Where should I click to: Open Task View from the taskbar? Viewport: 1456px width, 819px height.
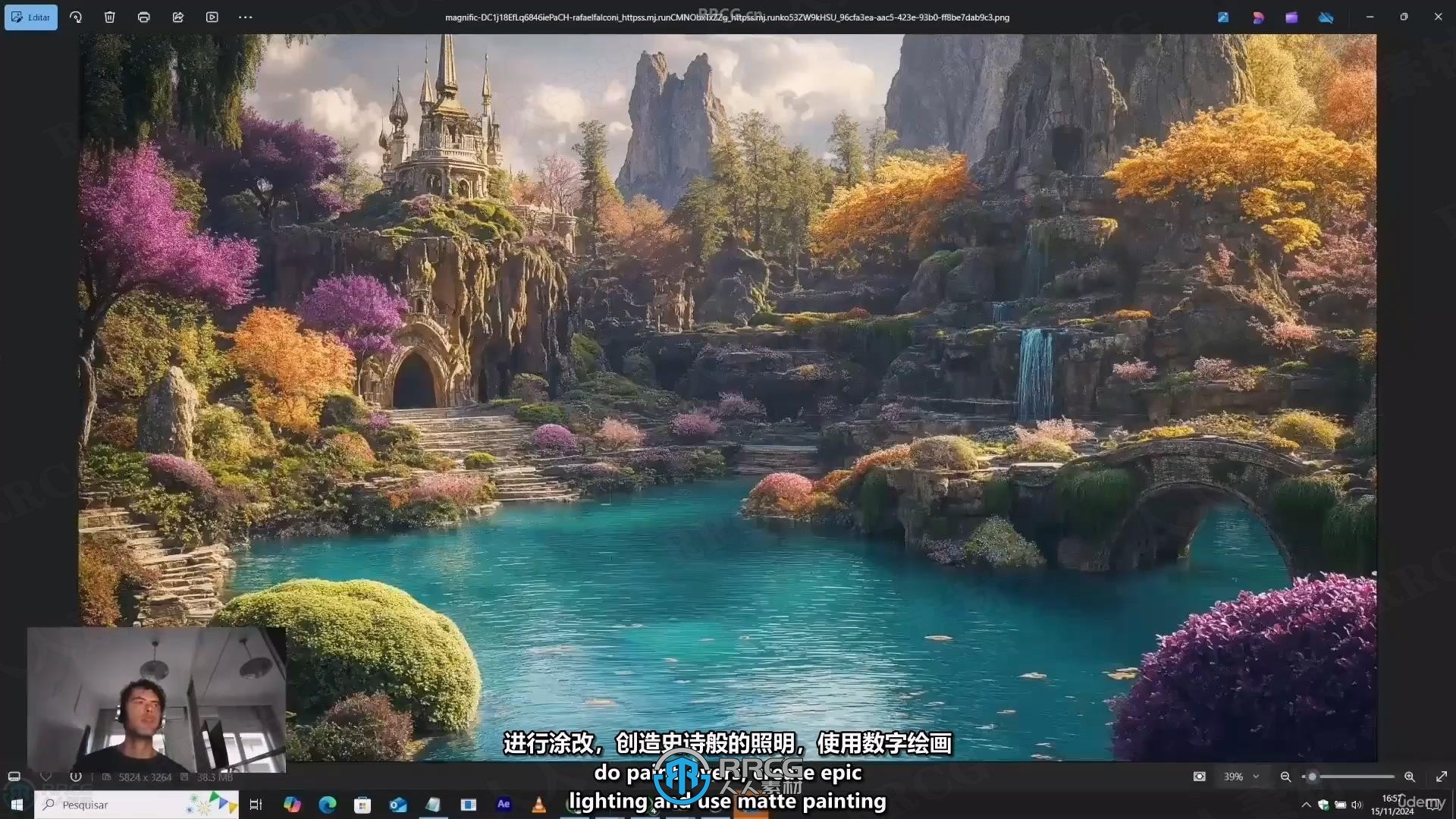coord(256,805)
